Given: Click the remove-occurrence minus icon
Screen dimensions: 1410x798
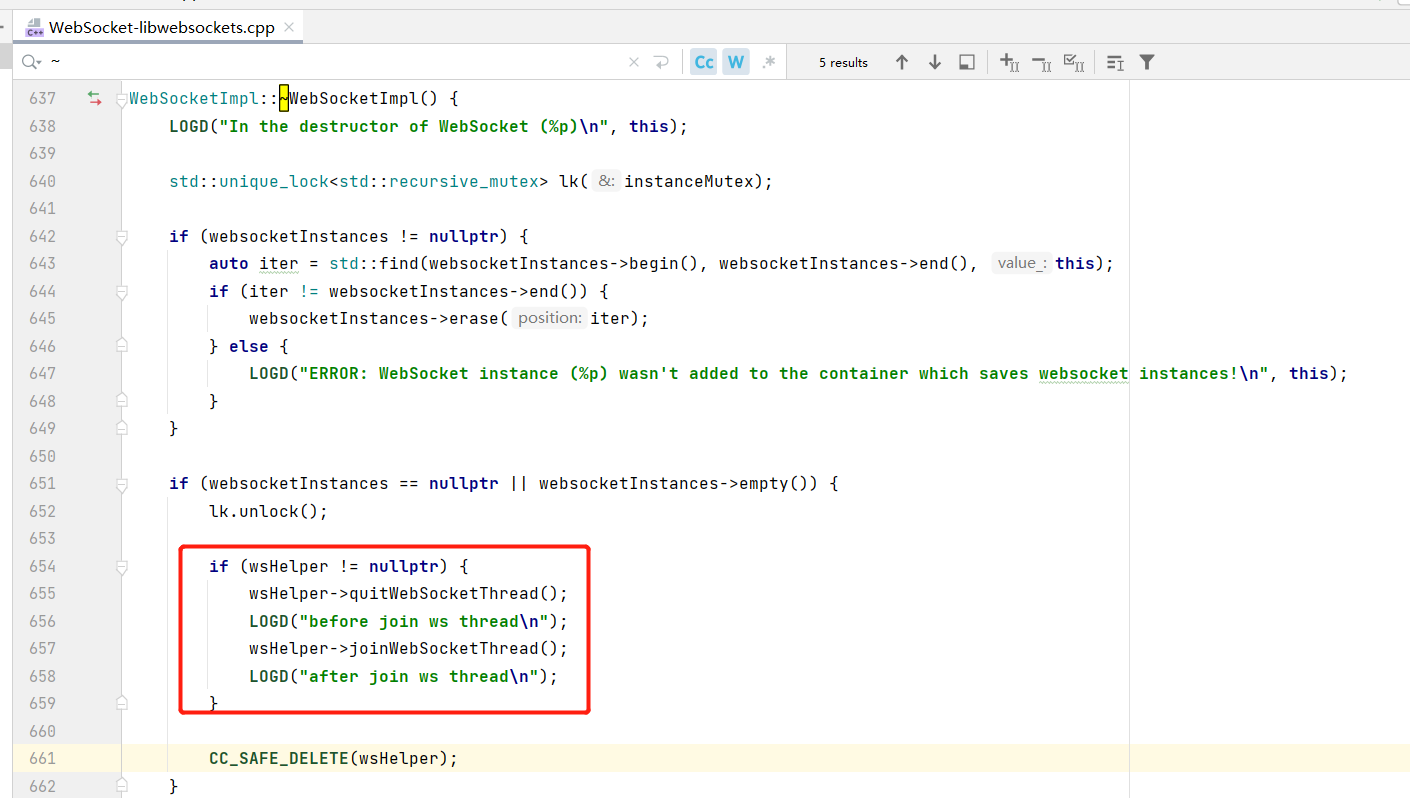Looking at the screenshot, I should (1041, 62).
